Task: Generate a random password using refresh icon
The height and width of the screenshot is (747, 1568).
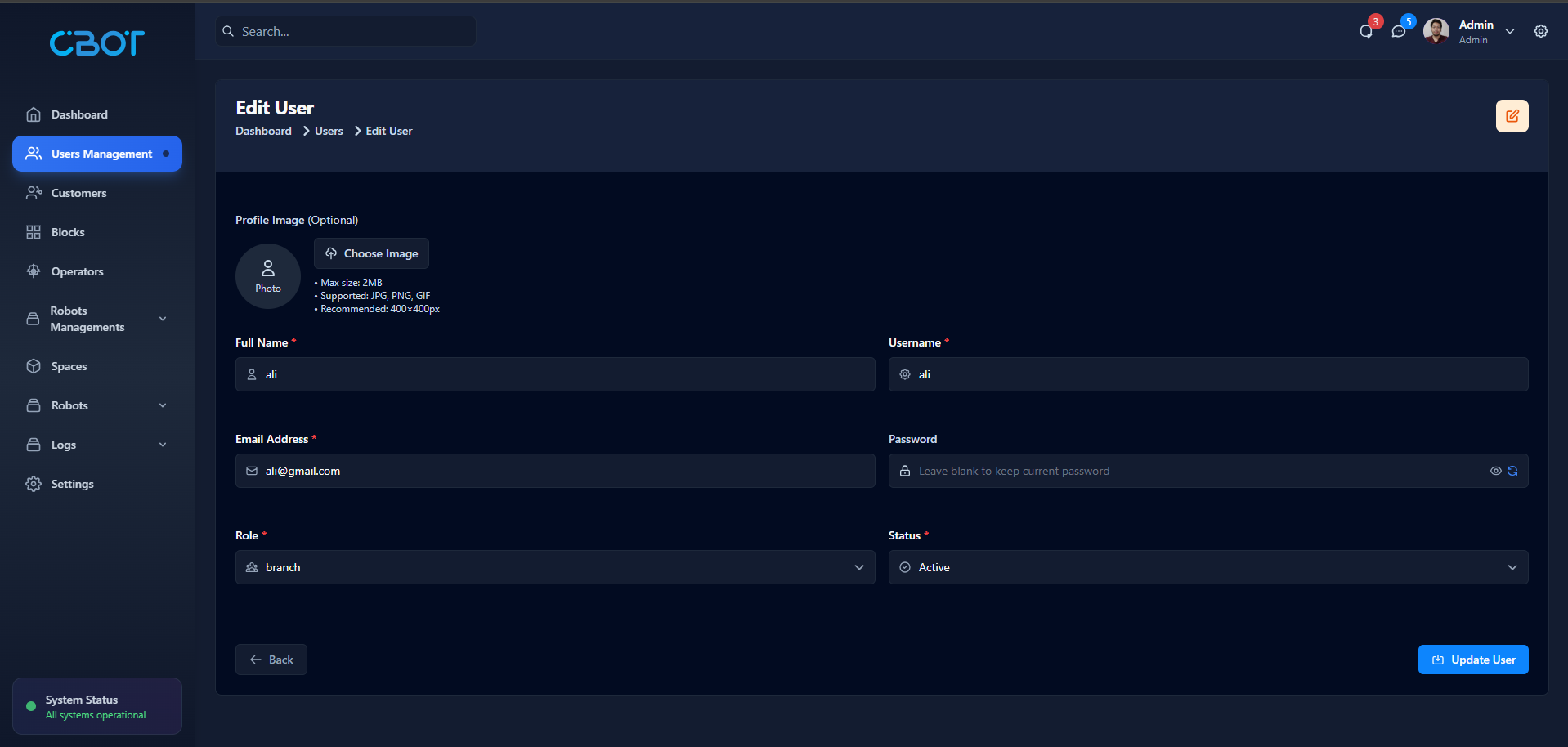Action: [x=1512, y=471]
